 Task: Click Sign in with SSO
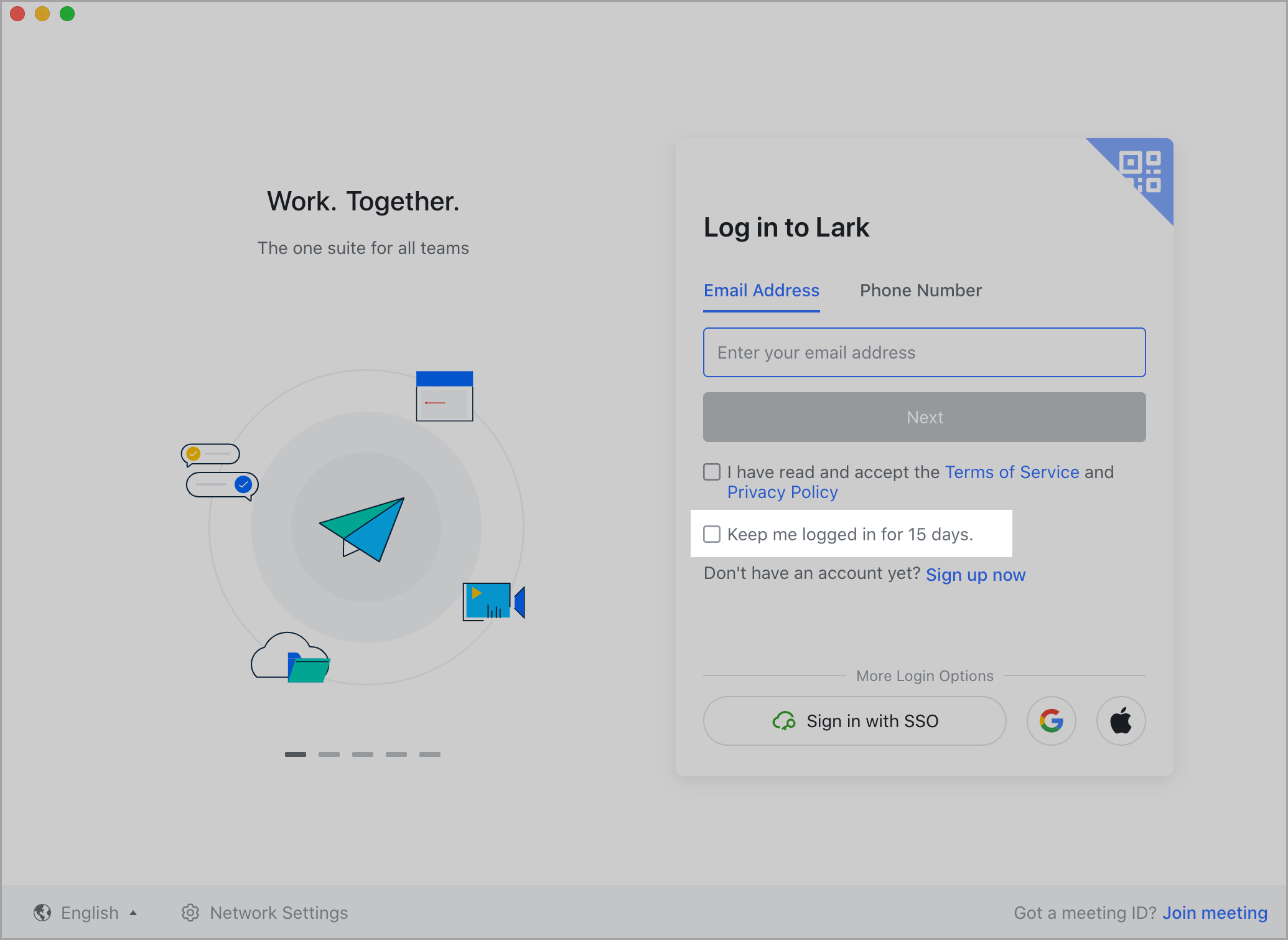[855, 721]
